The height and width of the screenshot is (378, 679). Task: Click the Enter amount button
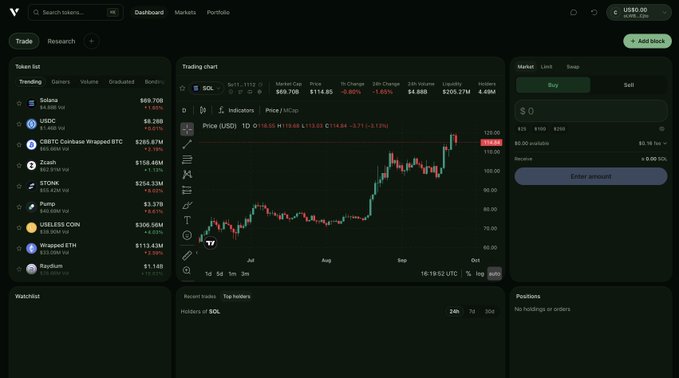click(x=591, y=177)
